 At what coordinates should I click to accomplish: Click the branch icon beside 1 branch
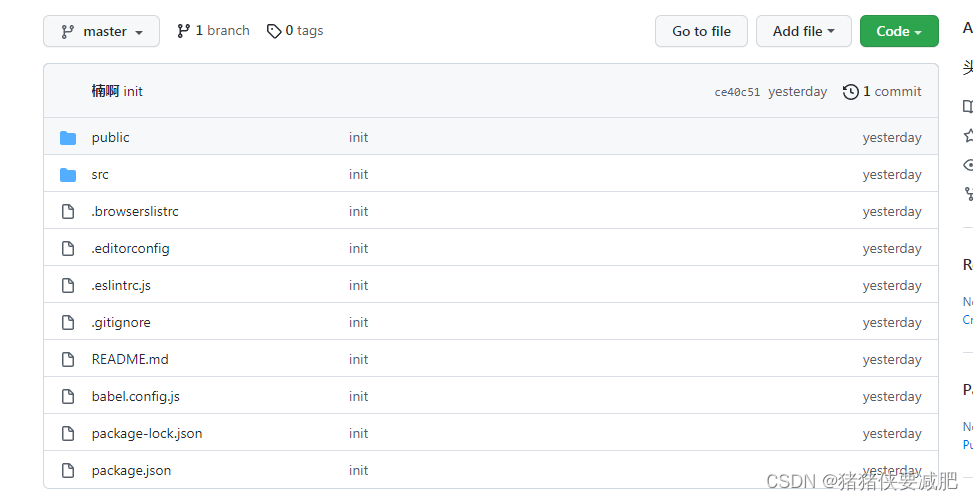(x=184, y=30)
